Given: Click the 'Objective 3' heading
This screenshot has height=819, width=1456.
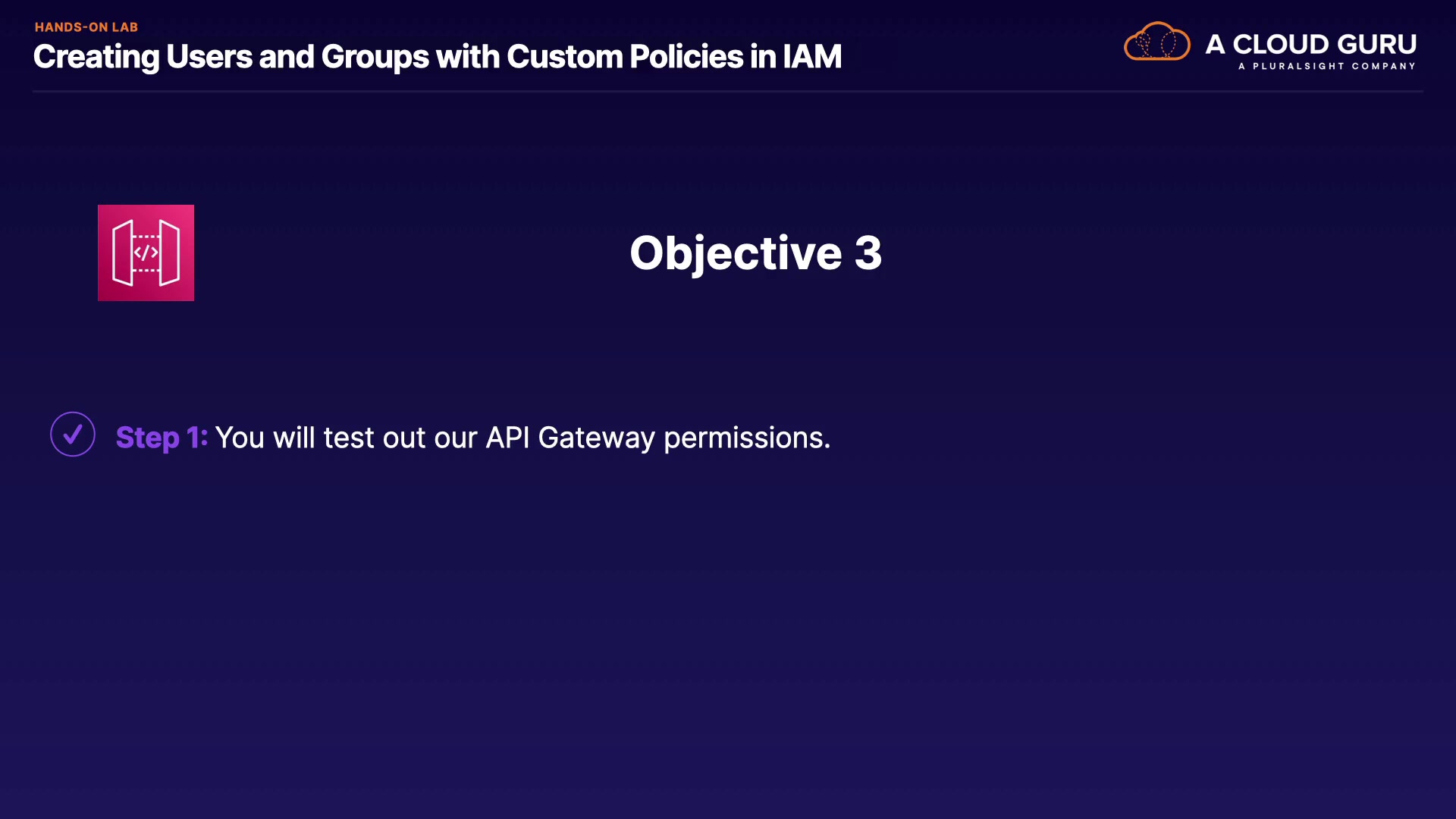Looking at the screenshot, I should click(755, 253).
